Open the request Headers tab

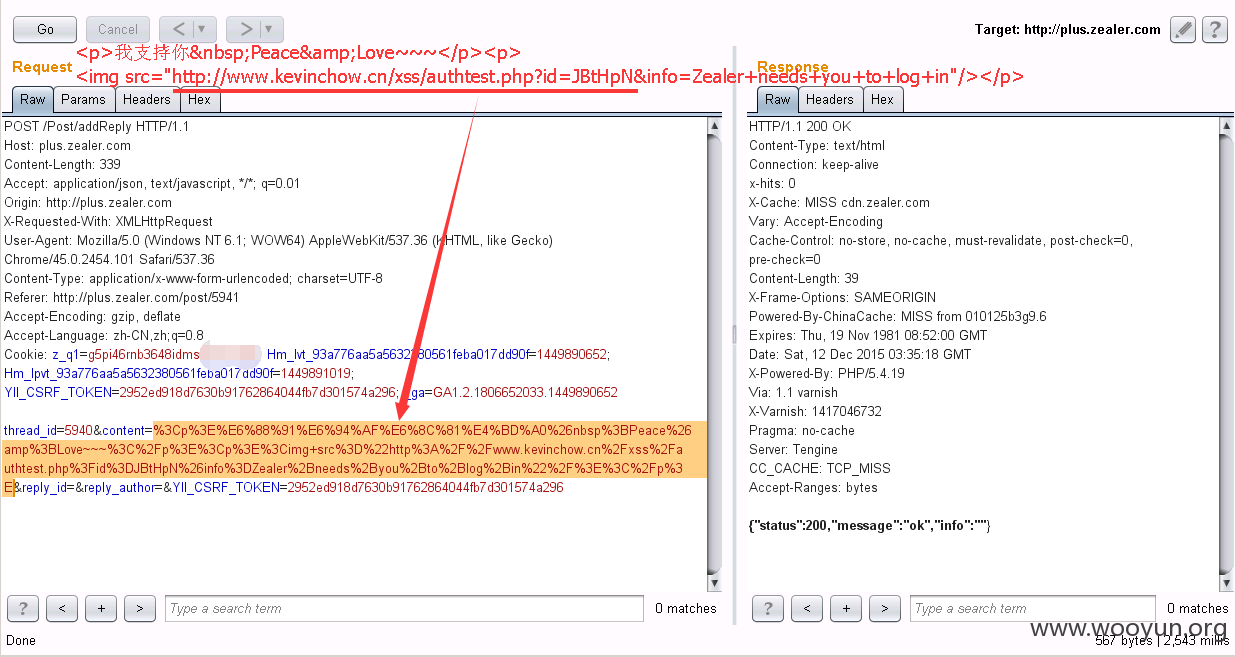click(147, 99)
